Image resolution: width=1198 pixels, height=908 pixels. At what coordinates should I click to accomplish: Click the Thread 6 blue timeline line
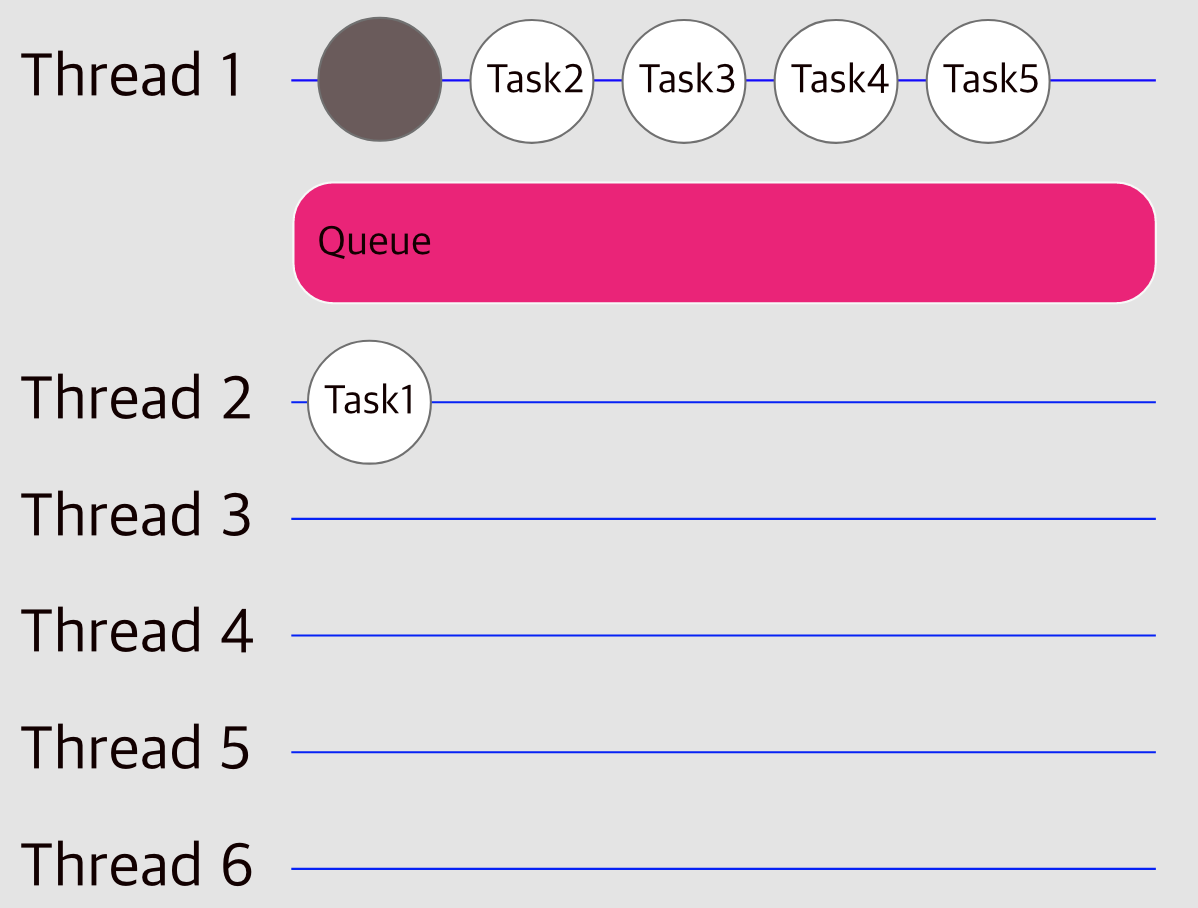723,868
